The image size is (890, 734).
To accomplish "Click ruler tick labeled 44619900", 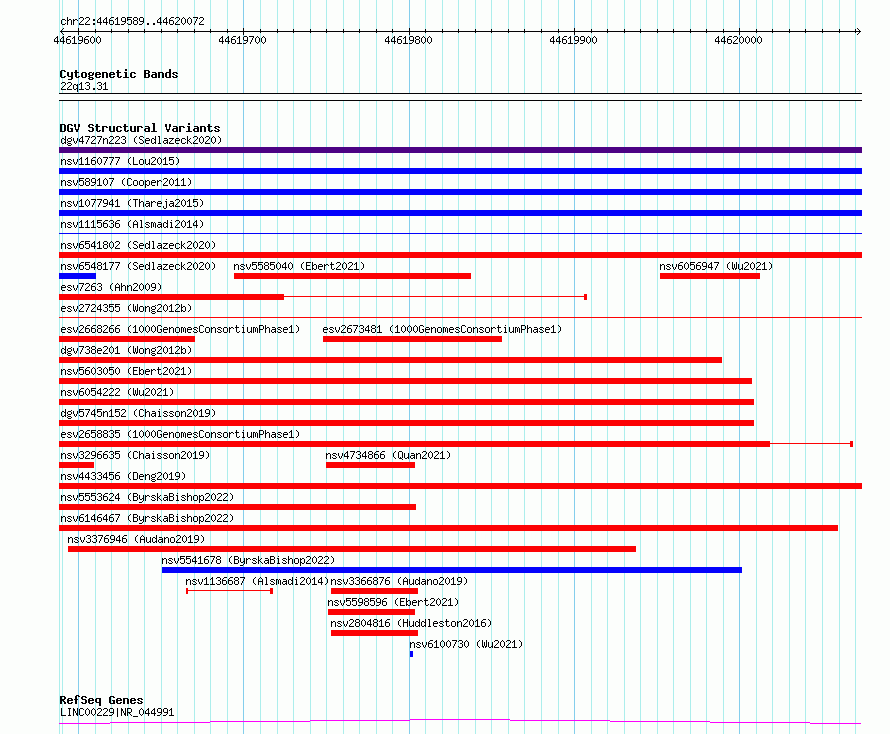I will click(573, 40).
